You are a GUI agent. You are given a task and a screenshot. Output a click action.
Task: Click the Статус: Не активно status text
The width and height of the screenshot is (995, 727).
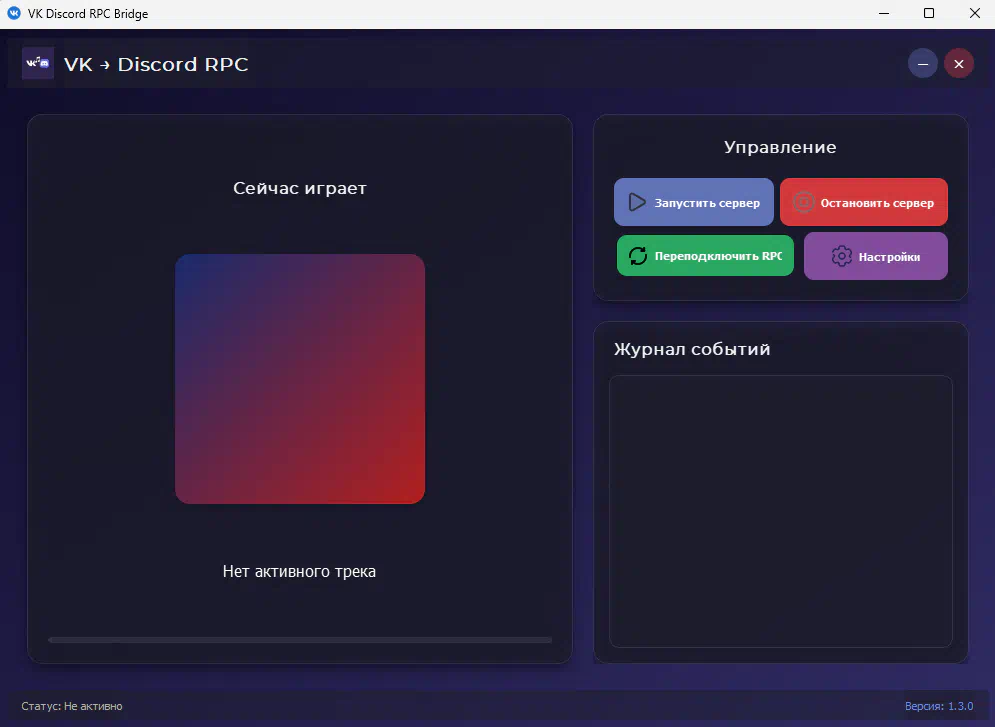[x=72, y=706]
